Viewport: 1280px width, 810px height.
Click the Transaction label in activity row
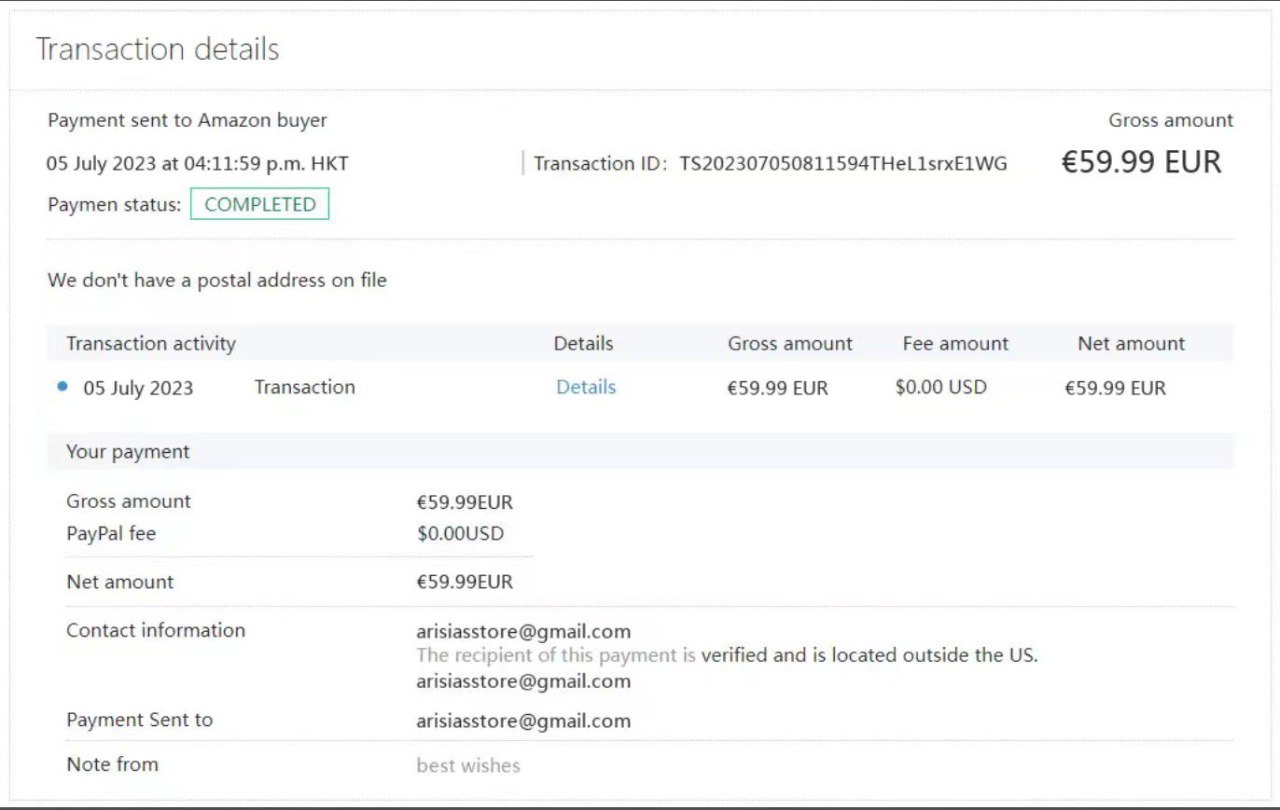(x=304, y=387)
